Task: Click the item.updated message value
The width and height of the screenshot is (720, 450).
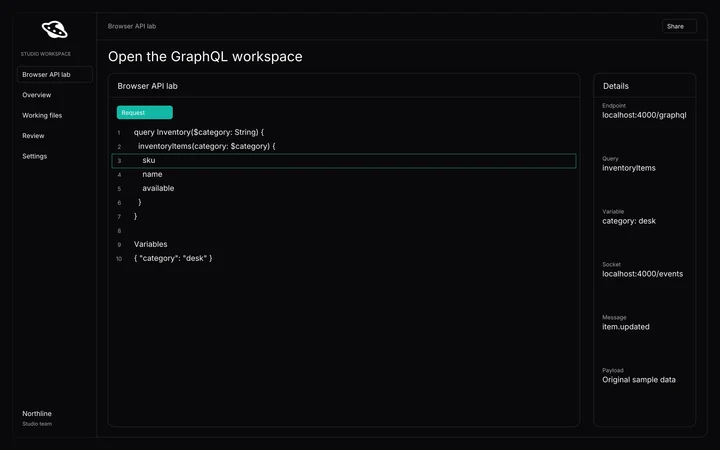Action: (x=625, y=327)
